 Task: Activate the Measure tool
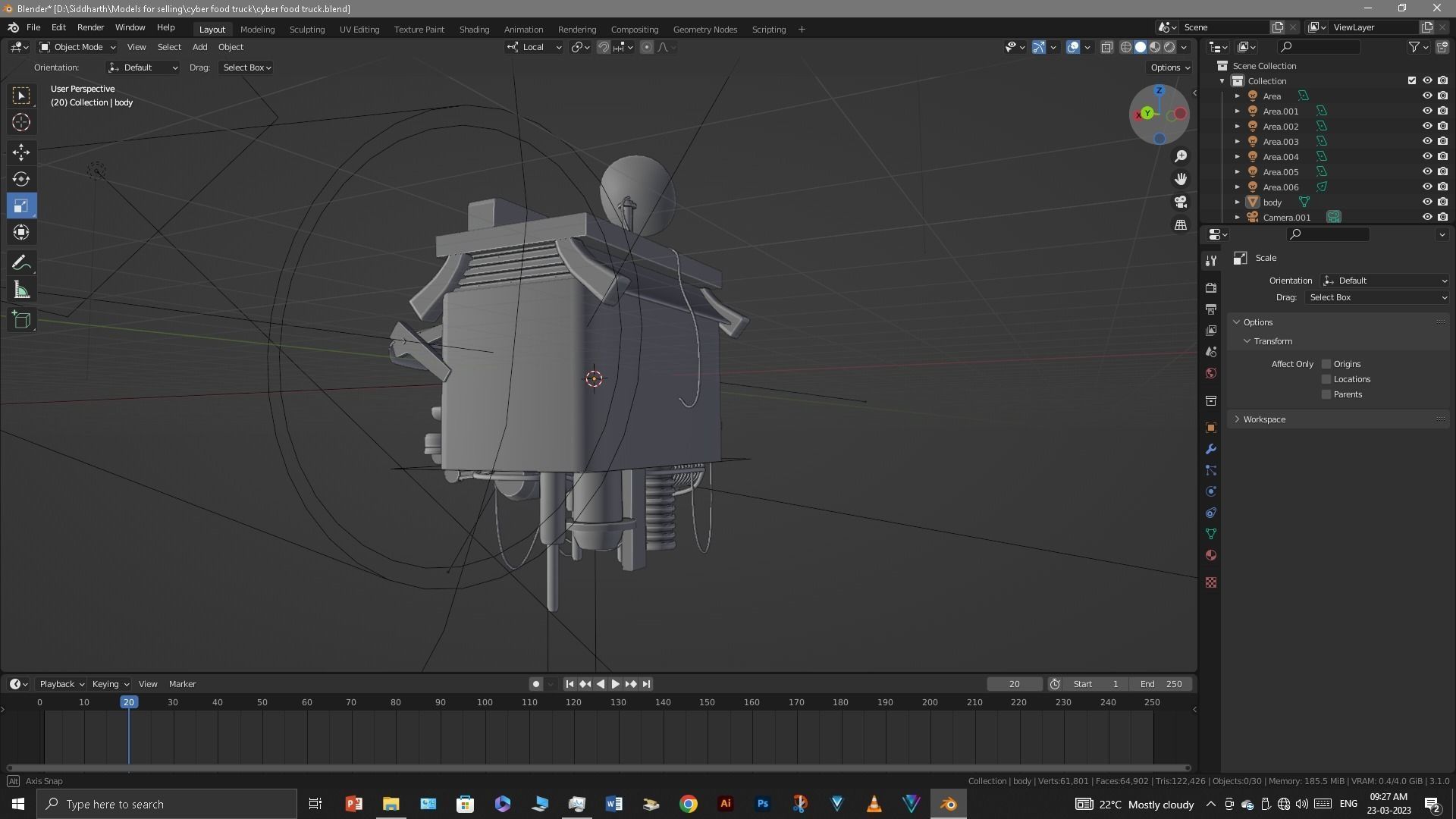21,290
